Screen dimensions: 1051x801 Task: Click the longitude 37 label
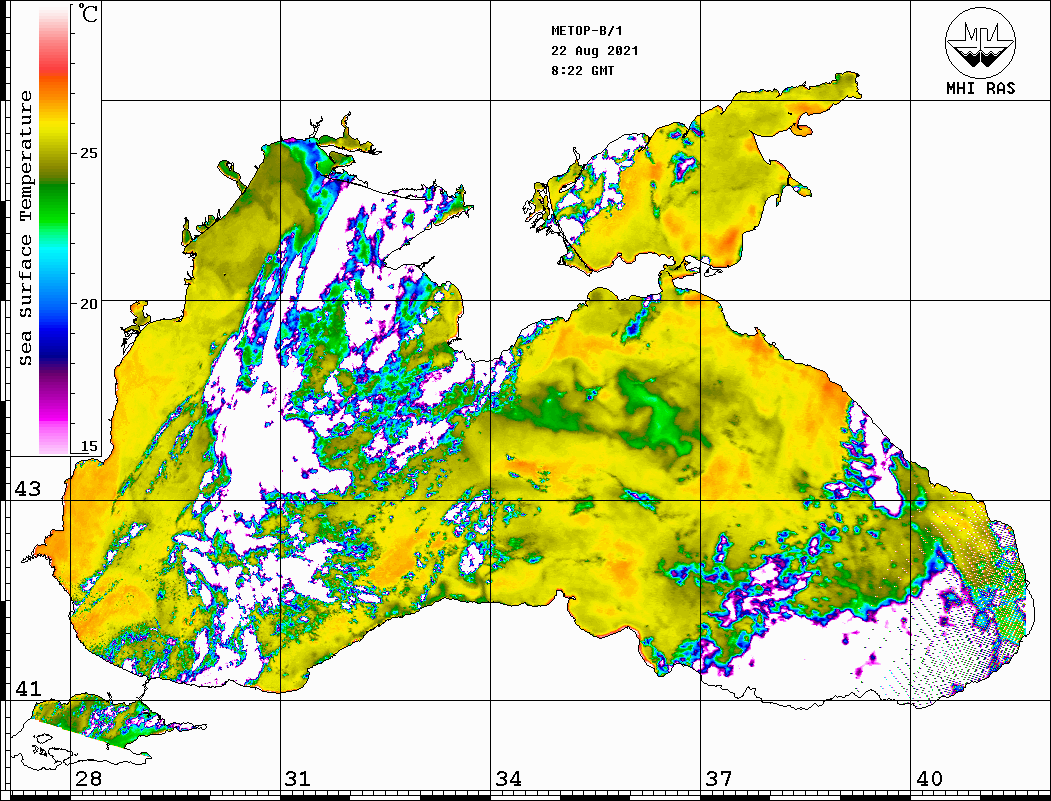pos(718,779)
